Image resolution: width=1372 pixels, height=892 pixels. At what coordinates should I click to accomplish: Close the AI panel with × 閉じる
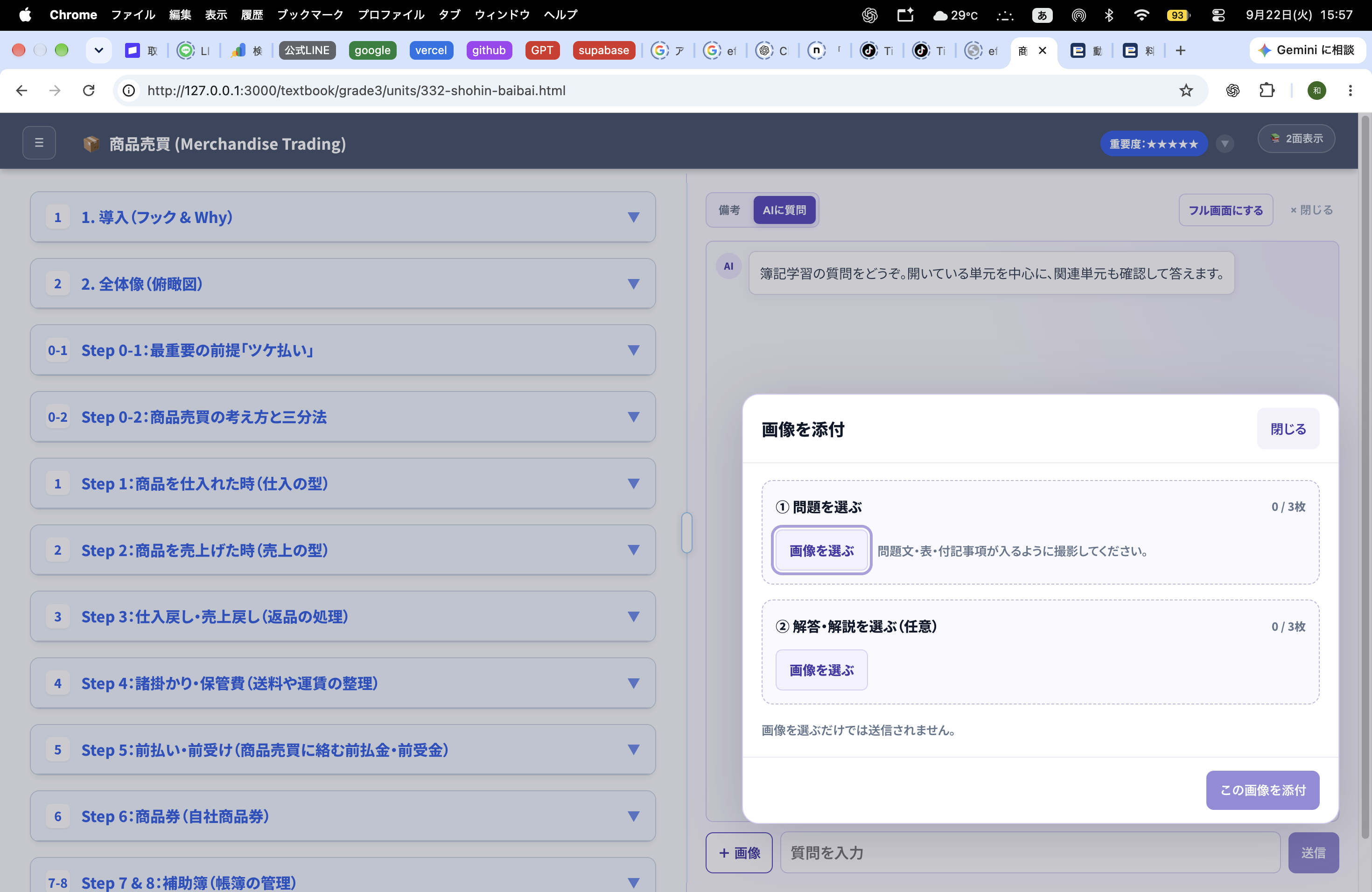[1311, 210]
